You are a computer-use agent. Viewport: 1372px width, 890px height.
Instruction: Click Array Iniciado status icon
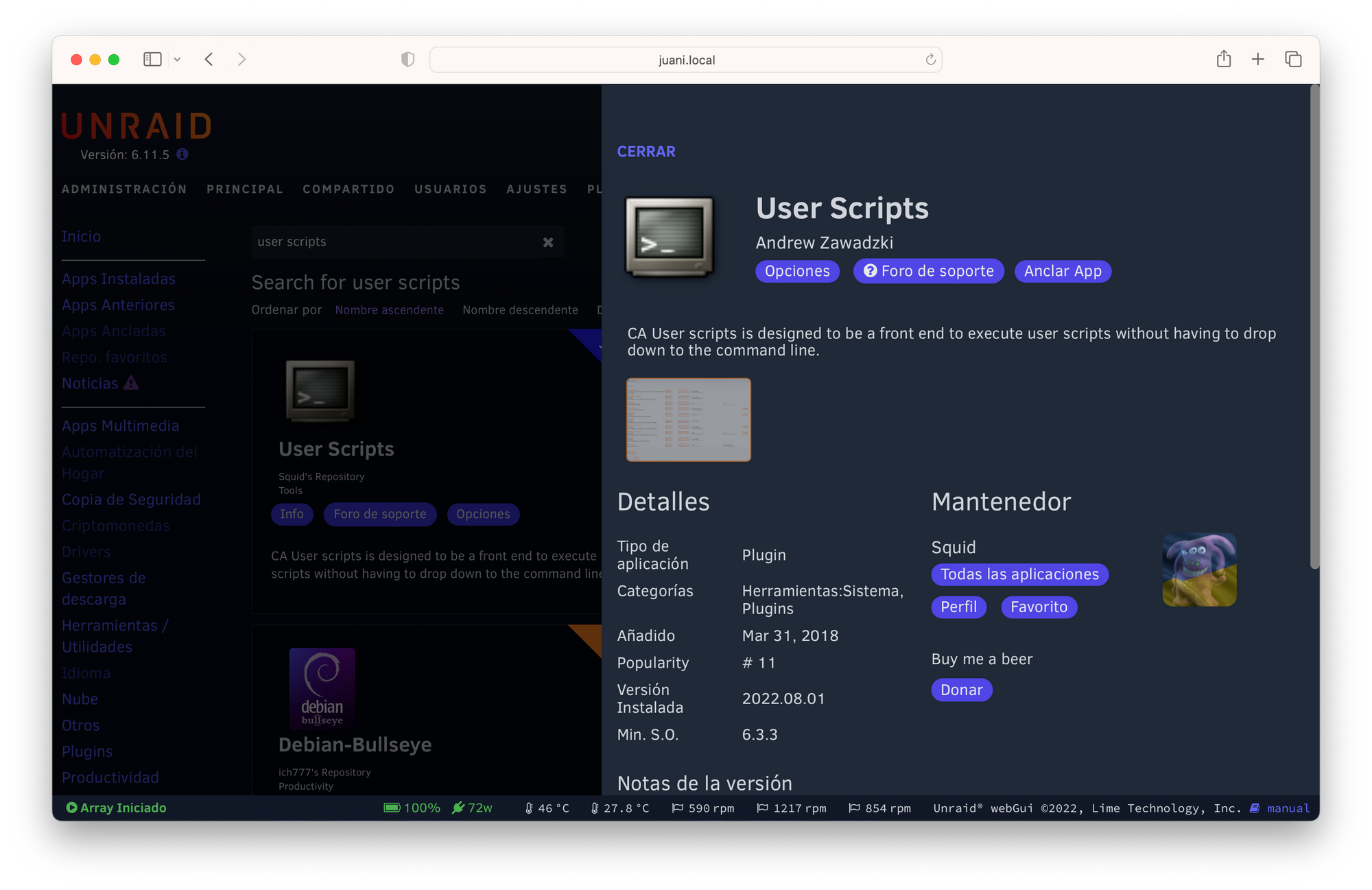(x=71, y=808)
